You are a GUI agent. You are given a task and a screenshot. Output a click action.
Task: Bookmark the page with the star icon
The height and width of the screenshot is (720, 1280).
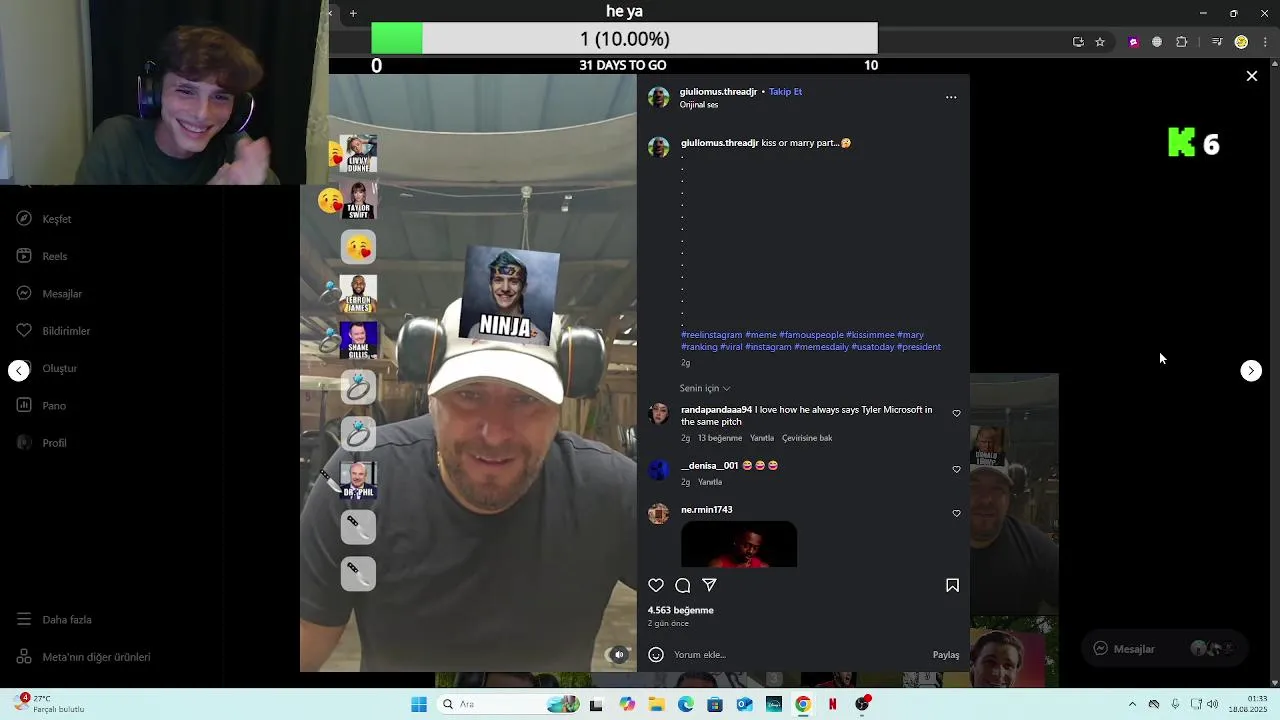(1100, 42)
